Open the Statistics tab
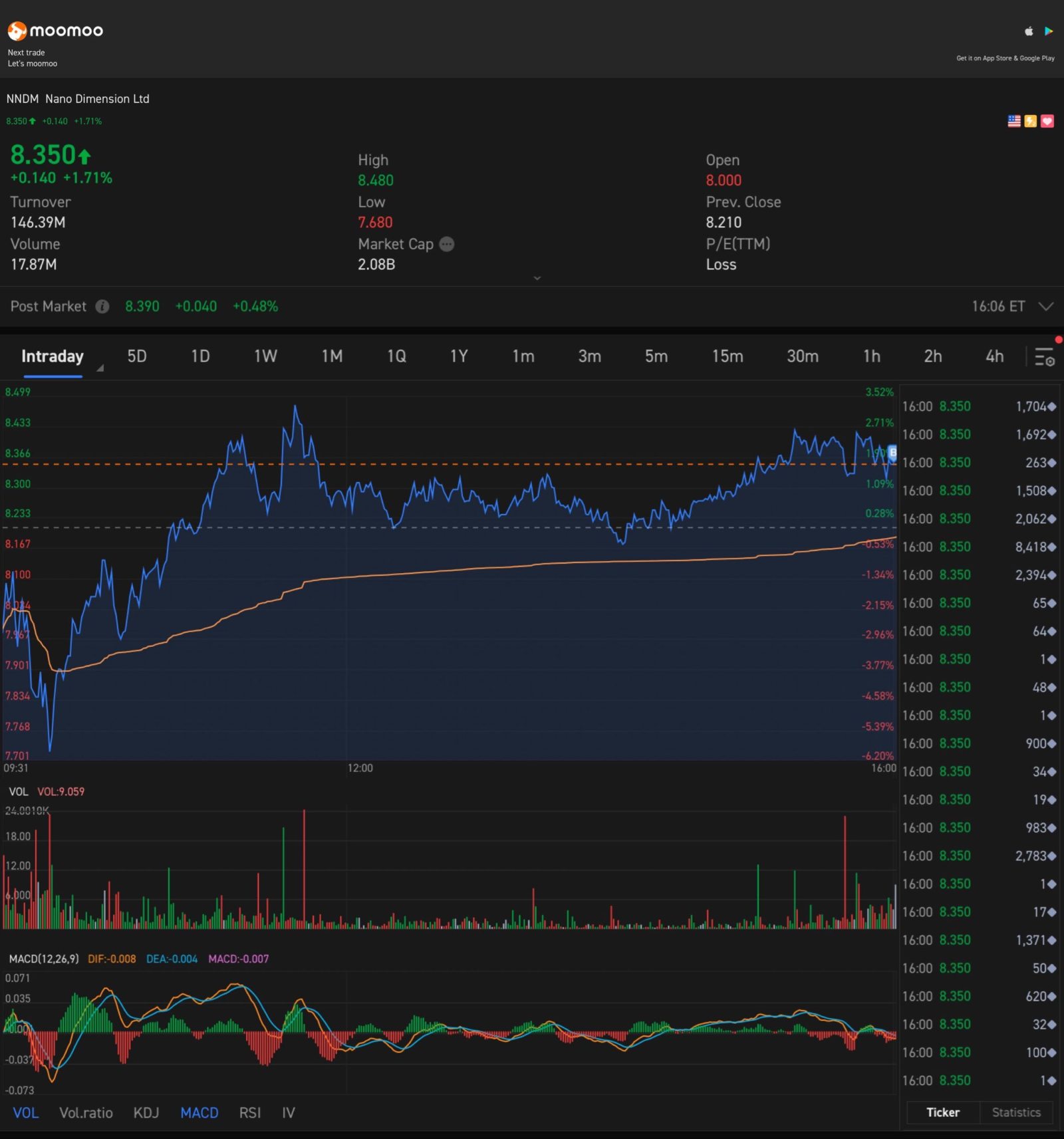The height and width of the screenshot is (1139, 1064). point(1016,1112)
